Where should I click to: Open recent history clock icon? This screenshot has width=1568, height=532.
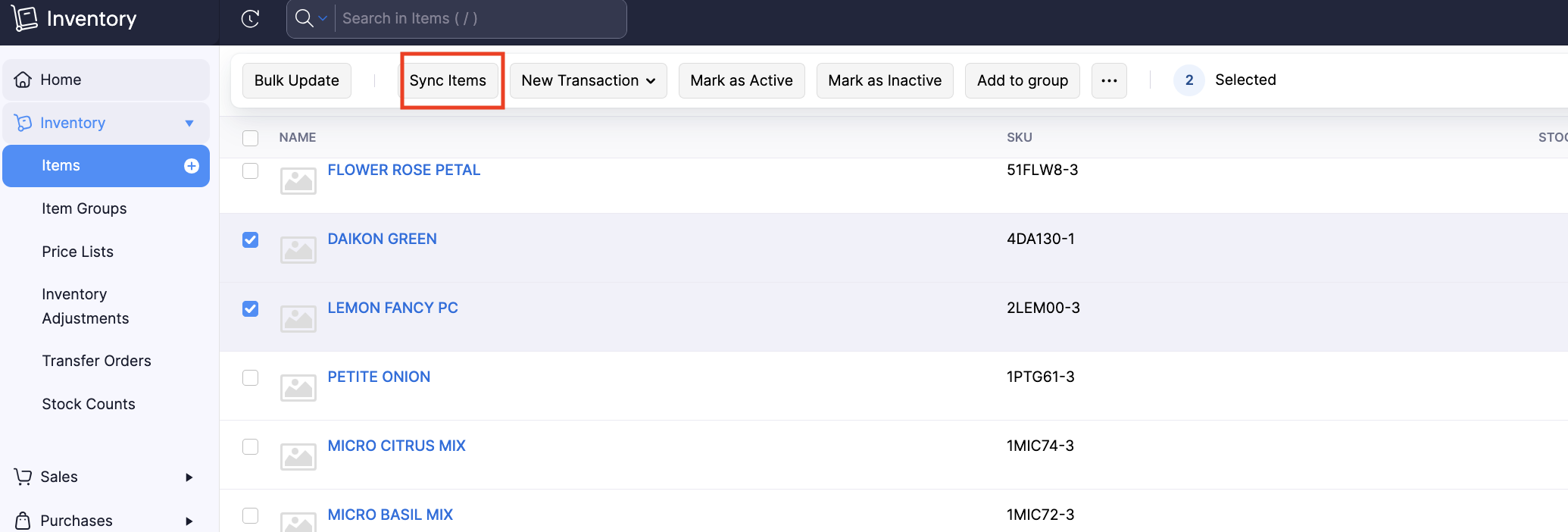tap(250, 18)
